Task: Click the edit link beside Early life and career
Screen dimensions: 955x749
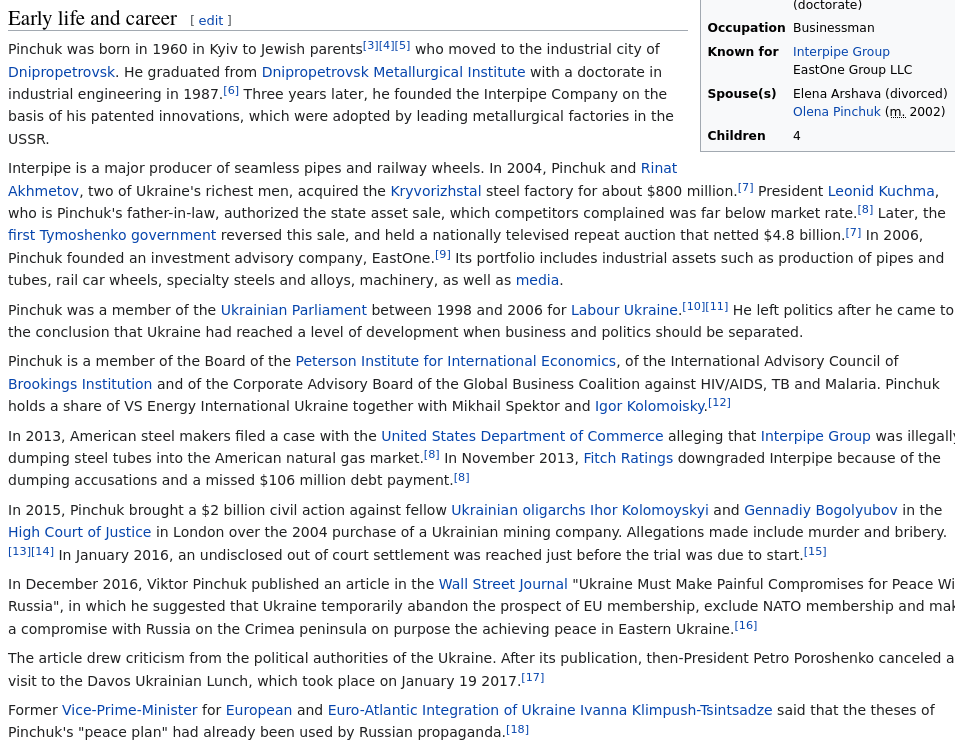Action: click(211, 21)
